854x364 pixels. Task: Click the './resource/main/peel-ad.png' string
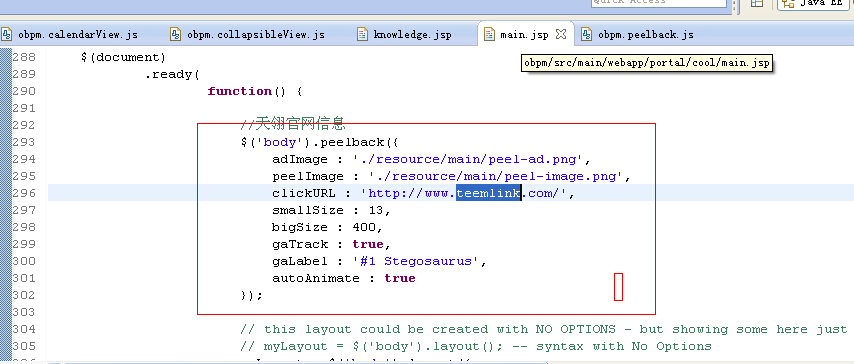click(468, 159)
